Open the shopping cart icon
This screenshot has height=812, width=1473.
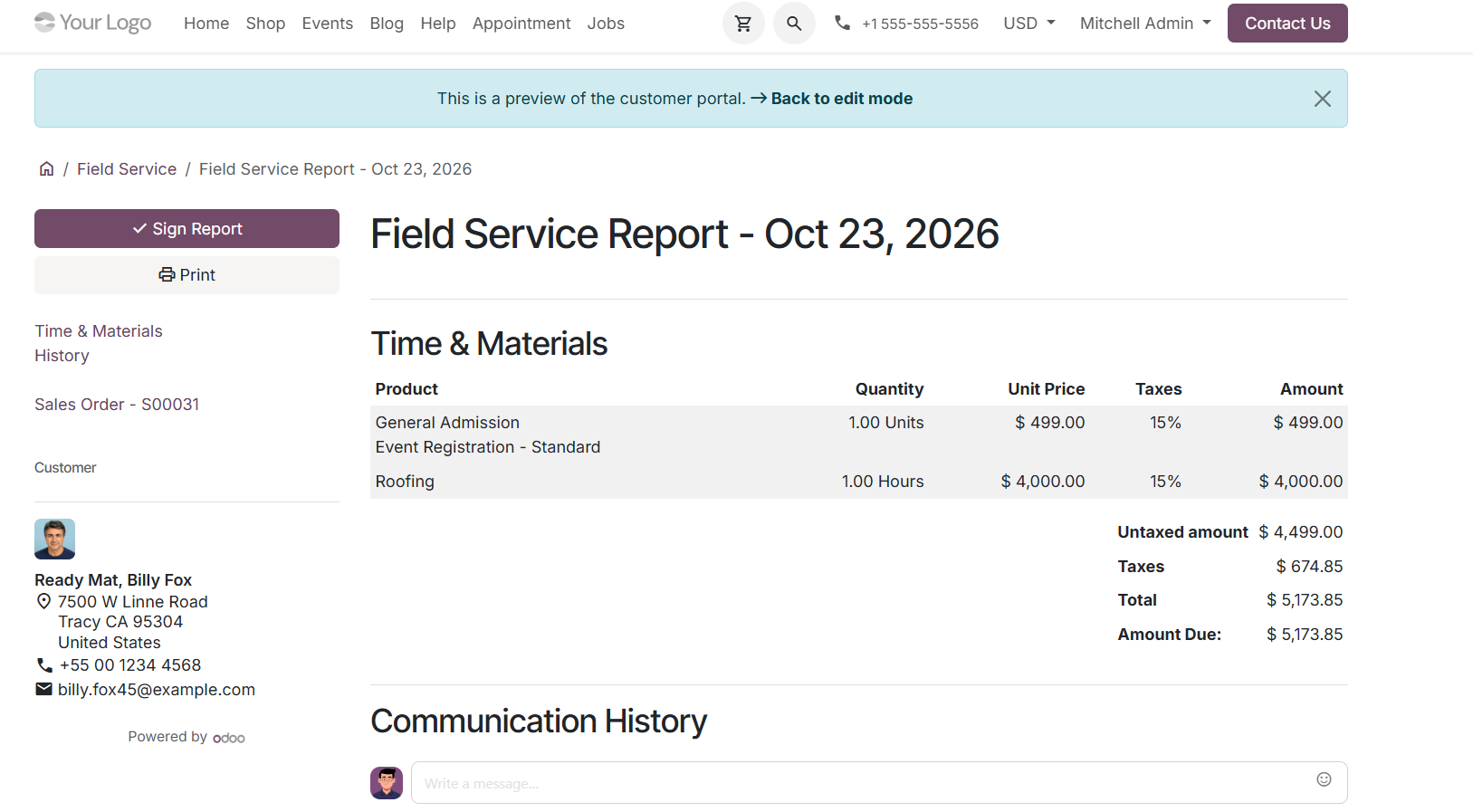pyautogui.click(x=743, y=24)
